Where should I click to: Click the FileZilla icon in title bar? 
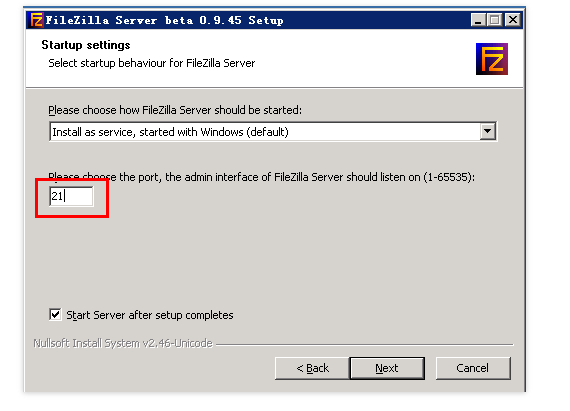[x=36, y=20]
